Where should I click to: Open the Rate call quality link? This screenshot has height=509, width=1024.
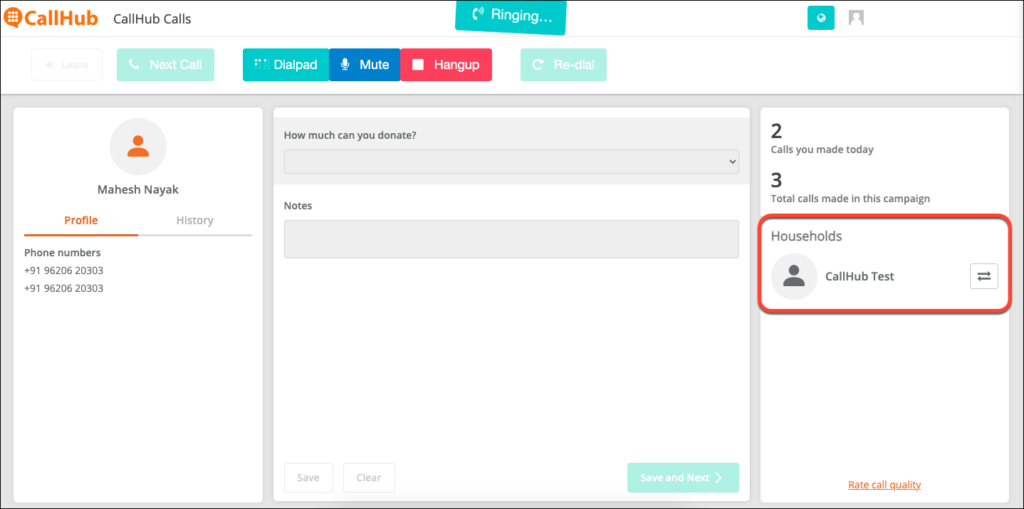(884, 484)
